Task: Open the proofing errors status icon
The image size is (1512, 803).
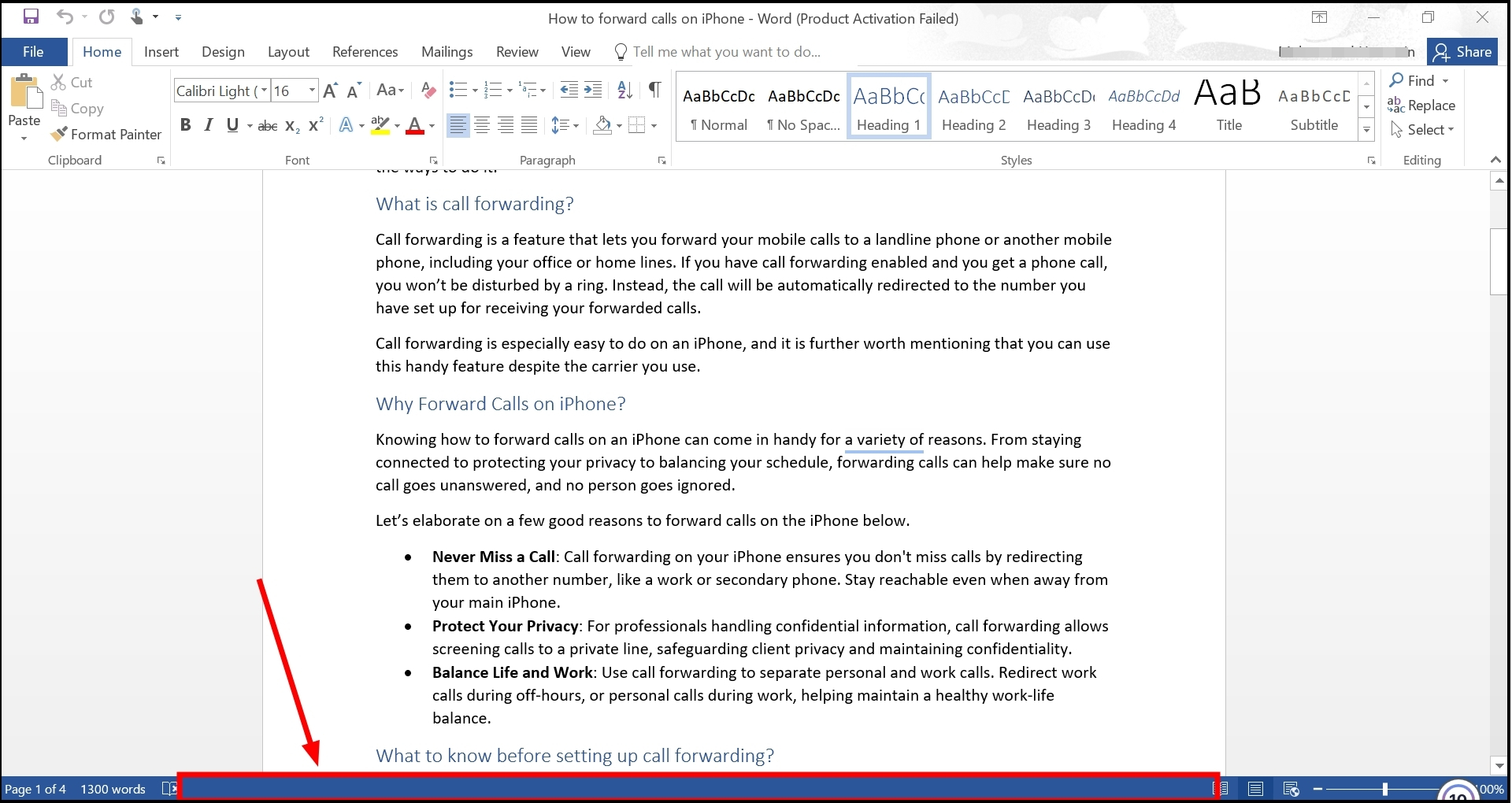Action: coord(169,789)
